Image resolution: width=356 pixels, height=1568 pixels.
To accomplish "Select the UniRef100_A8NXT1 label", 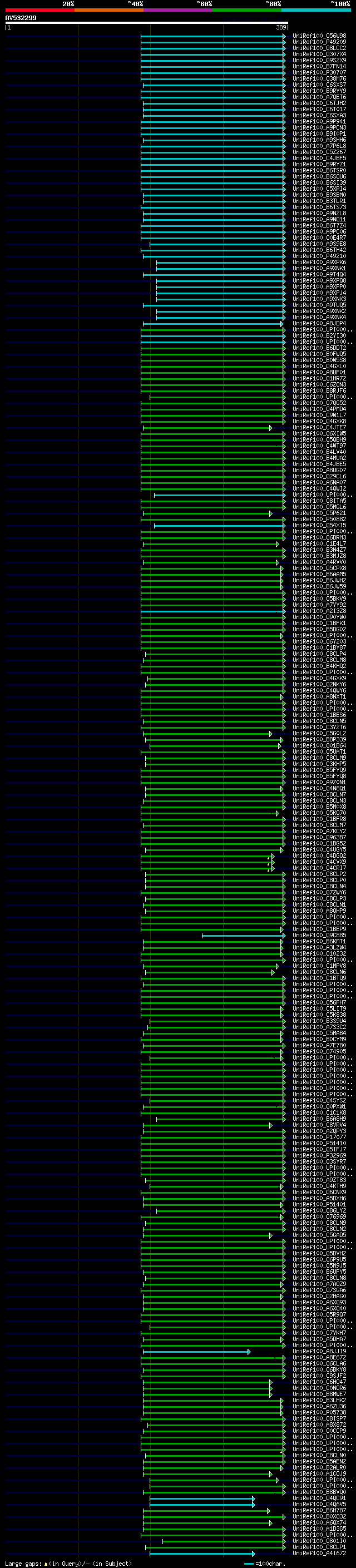I will click(x=319, y=697).
